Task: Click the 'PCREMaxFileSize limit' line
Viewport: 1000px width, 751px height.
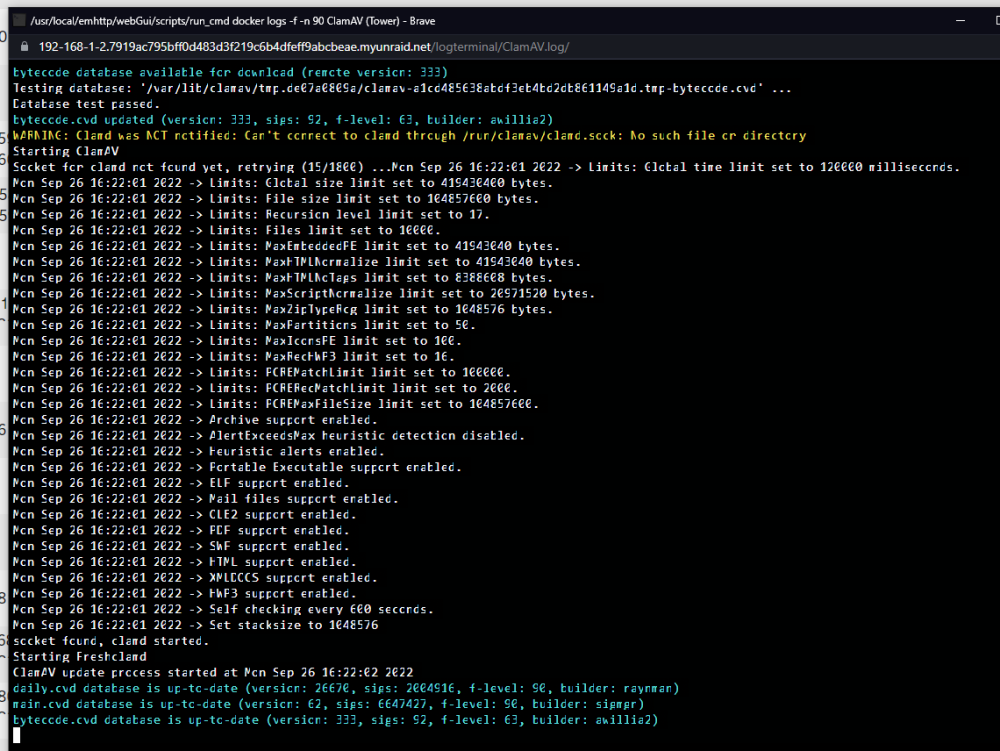Action: (x=276, y=404)
